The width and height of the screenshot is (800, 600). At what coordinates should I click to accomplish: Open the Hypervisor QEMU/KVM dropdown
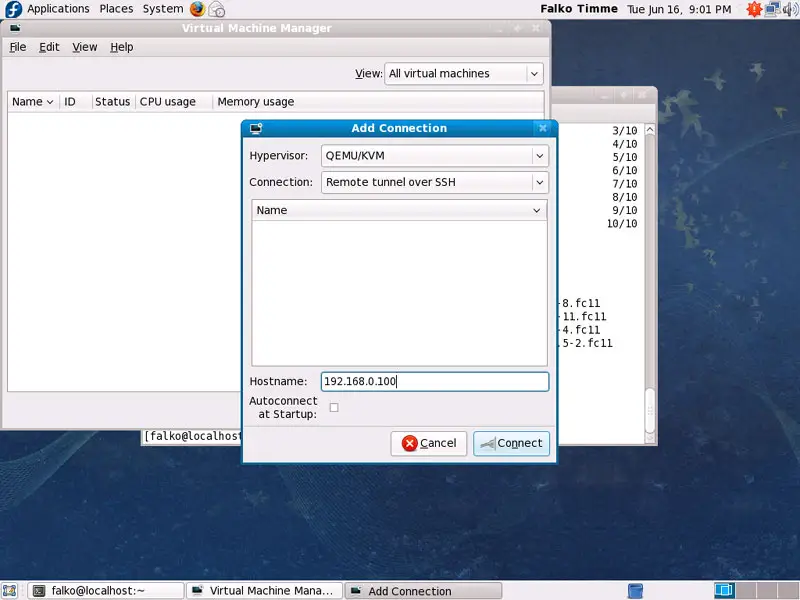tap(435, 156)
